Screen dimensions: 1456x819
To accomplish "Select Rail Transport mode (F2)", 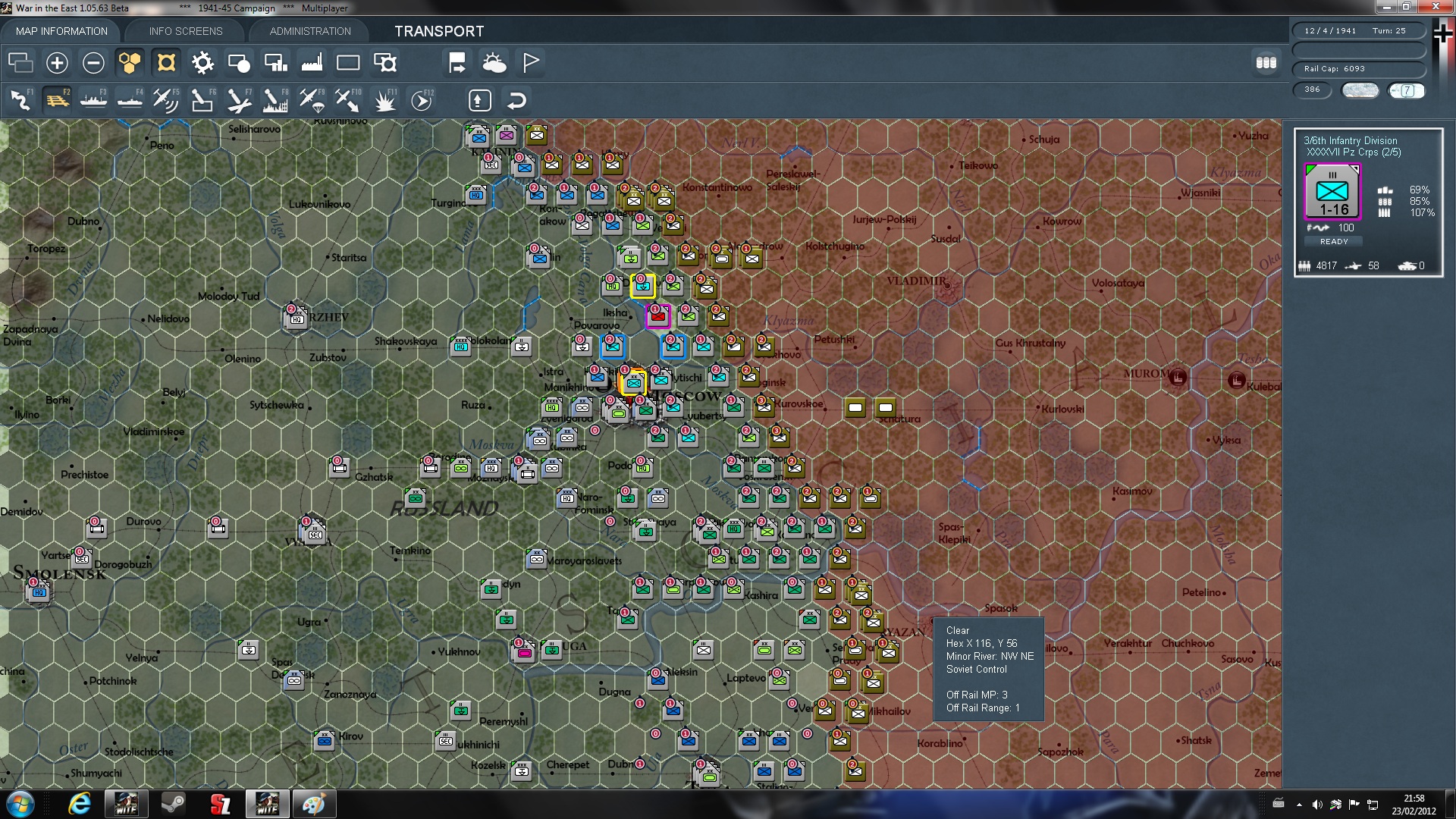I will tap(57, 100).
